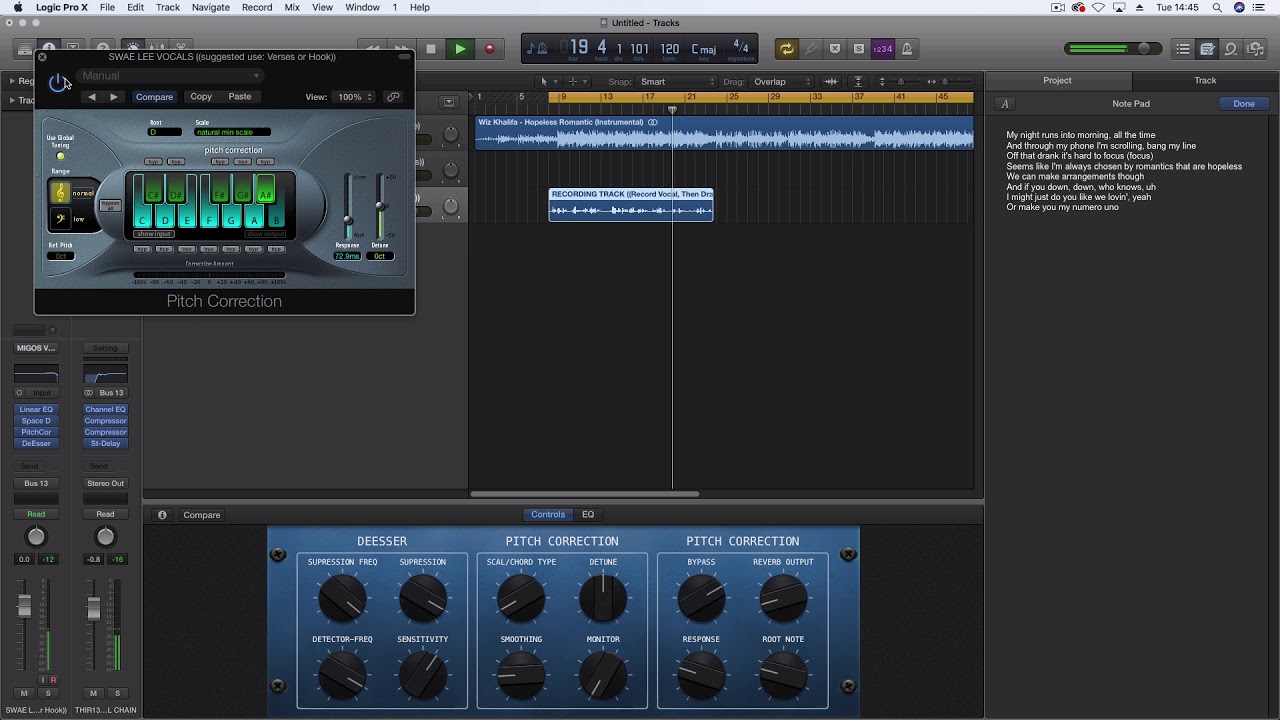The width and height of the screenshot is (1280, 720).
Task: Select next preset arrow in plugin header
Action: point(113,97)
